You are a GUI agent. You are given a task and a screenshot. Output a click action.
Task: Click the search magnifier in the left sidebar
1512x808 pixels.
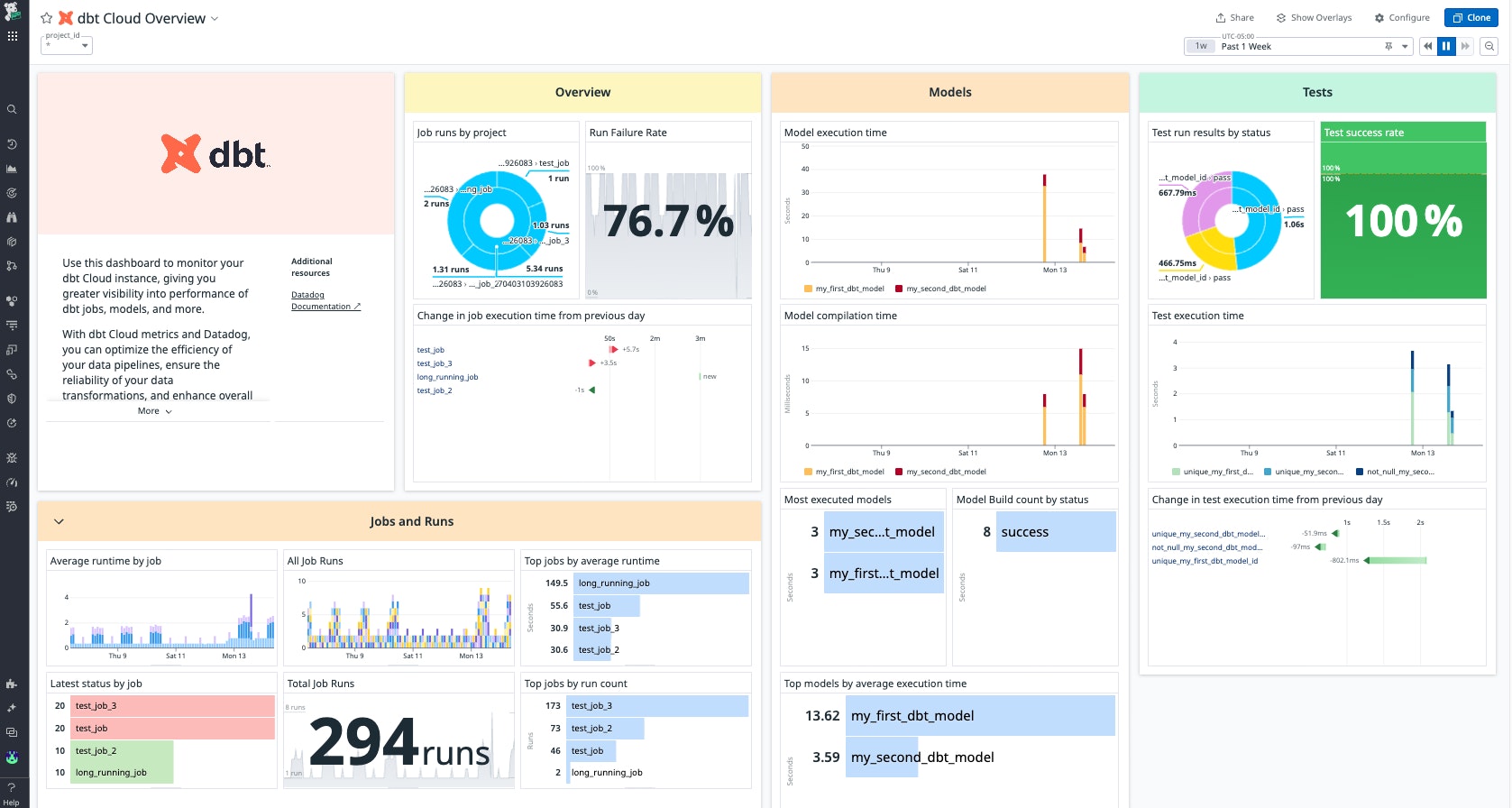pos(12,109)
